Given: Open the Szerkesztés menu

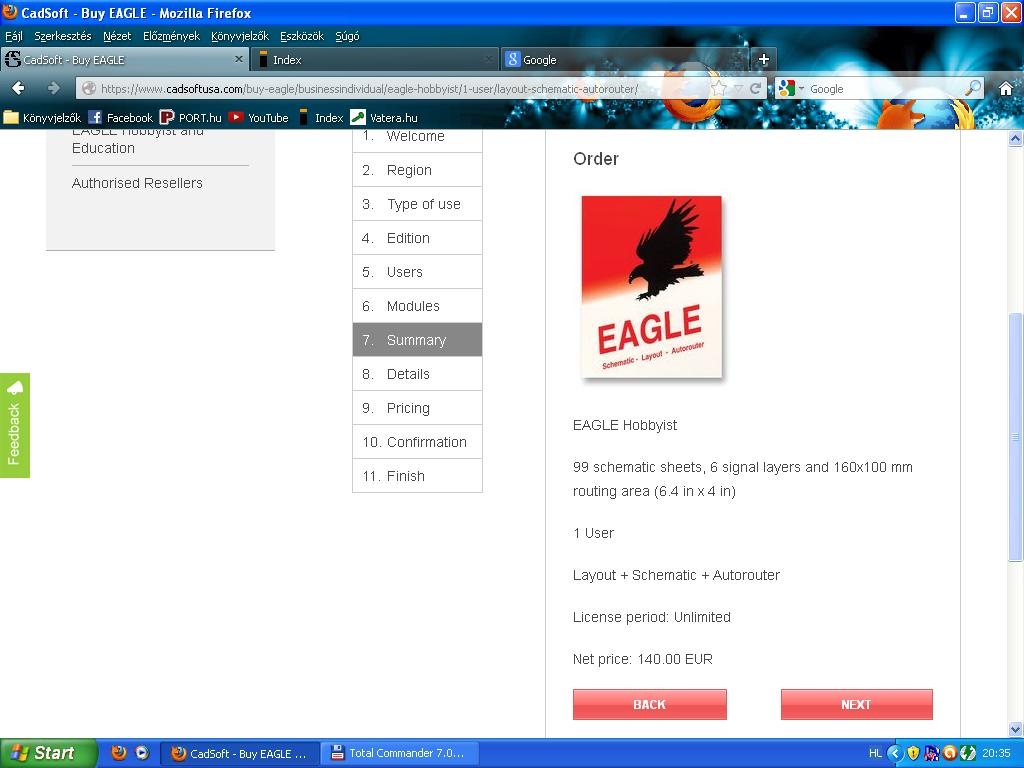Looking at the screenshot, I should pyautogui.click(x=63, y=36).
